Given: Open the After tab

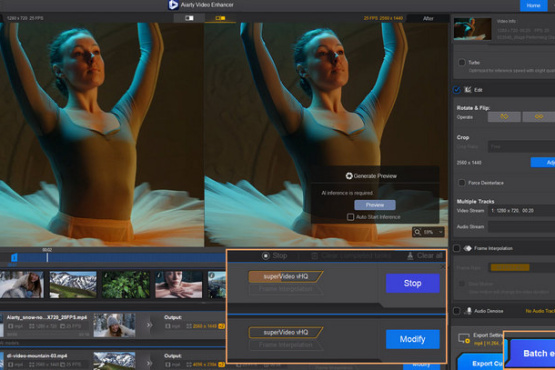Looking at the screenshot, I should point(428,18).
